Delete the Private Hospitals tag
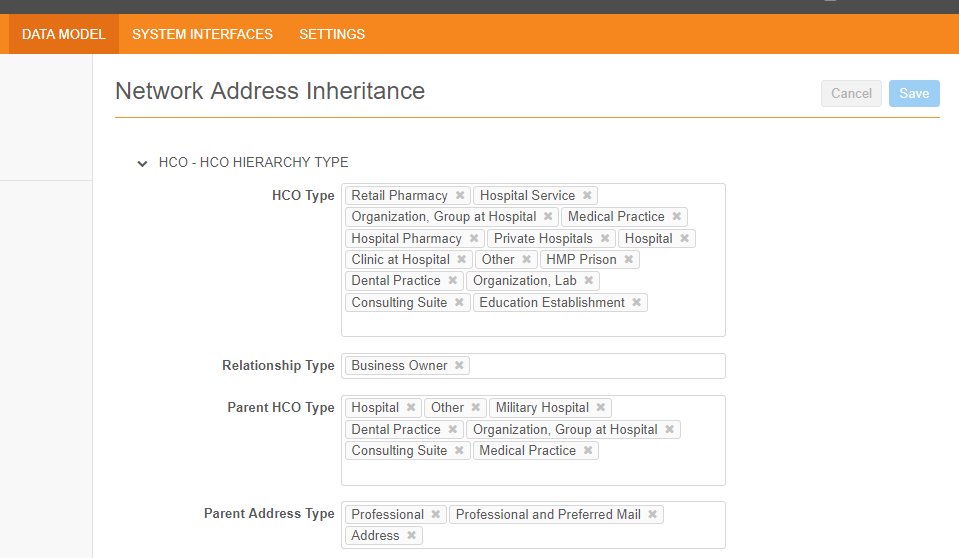This screenshot has height=558, width=959. (x=605, y=239)
